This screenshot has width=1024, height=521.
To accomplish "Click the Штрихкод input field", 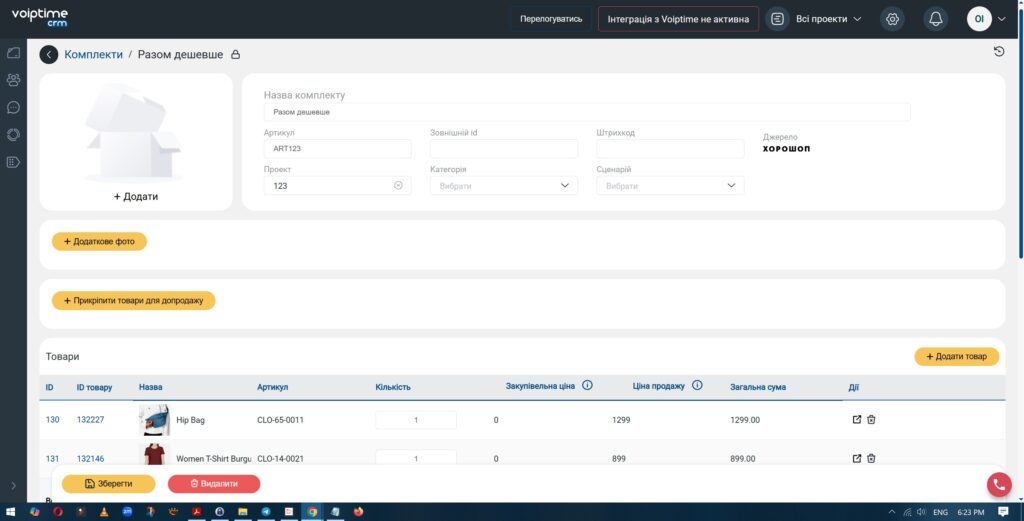I will tap(670, 148).
